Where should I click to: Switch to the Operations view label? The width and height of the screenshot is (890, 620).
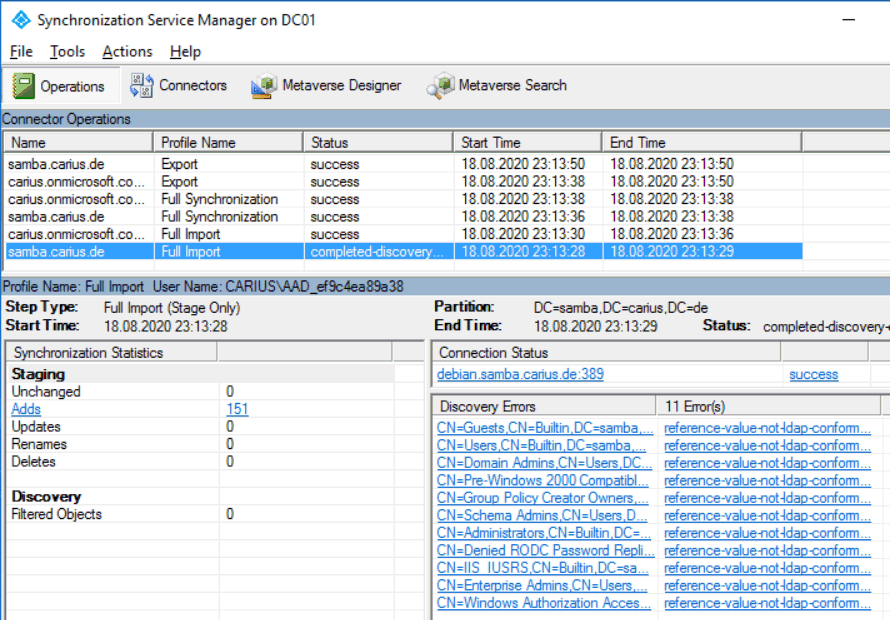pyautogui.click(x=72, y=86)
